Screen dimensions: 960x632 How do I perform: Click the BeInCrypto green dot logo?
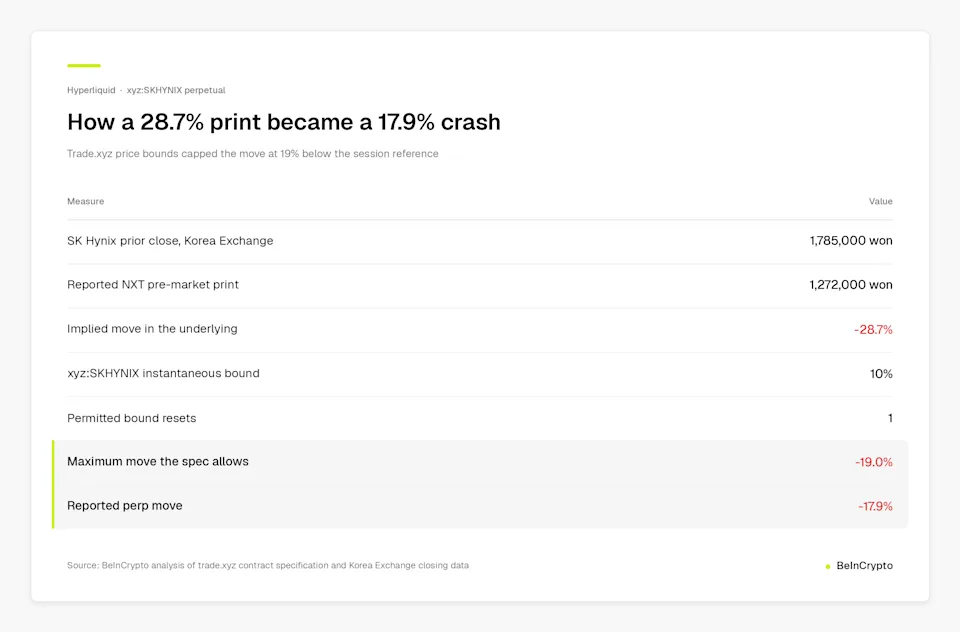(x=828, y=566)
